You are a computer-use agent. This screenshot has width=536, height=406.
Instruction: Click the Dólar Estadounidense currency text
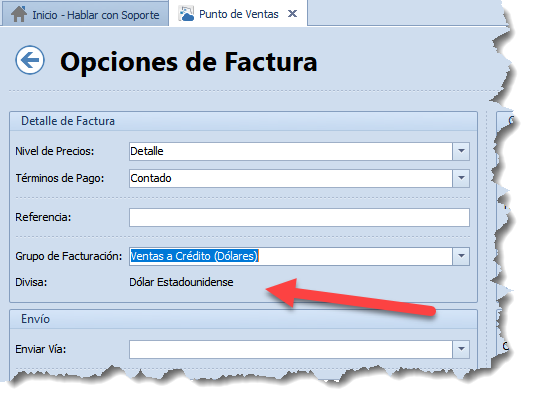(181, 282)
